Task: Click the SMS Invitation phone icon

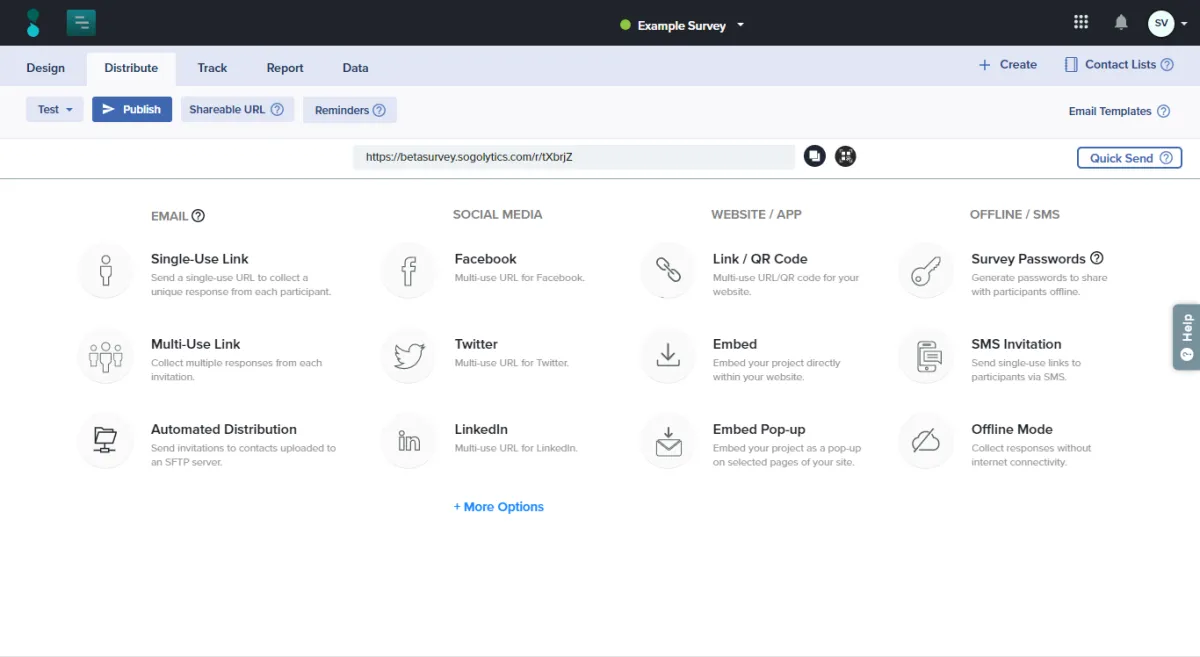Action: [x=926, y=355]
